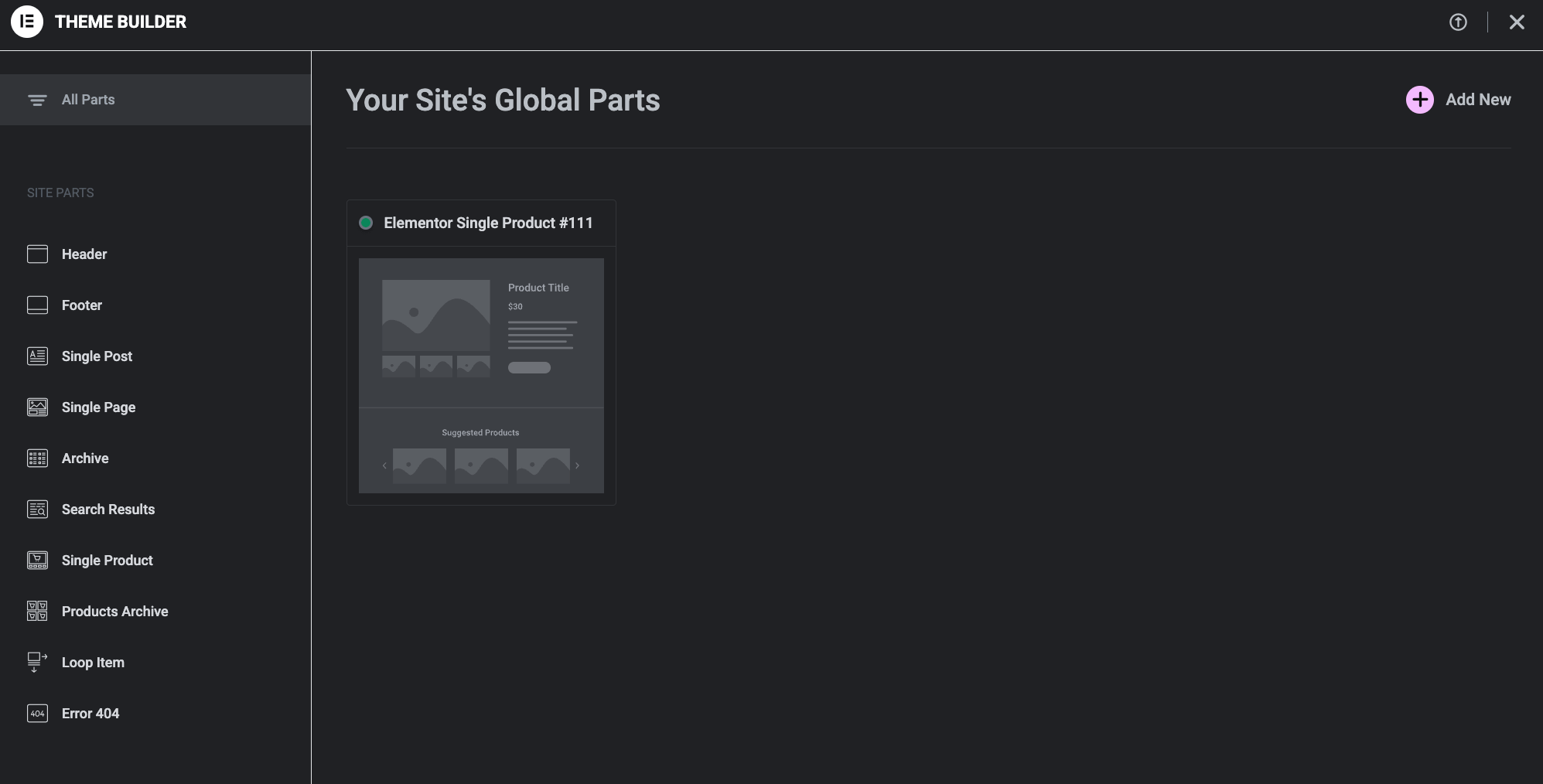Click the Search Results icon

pyautogui.click(x=37, y=509)
